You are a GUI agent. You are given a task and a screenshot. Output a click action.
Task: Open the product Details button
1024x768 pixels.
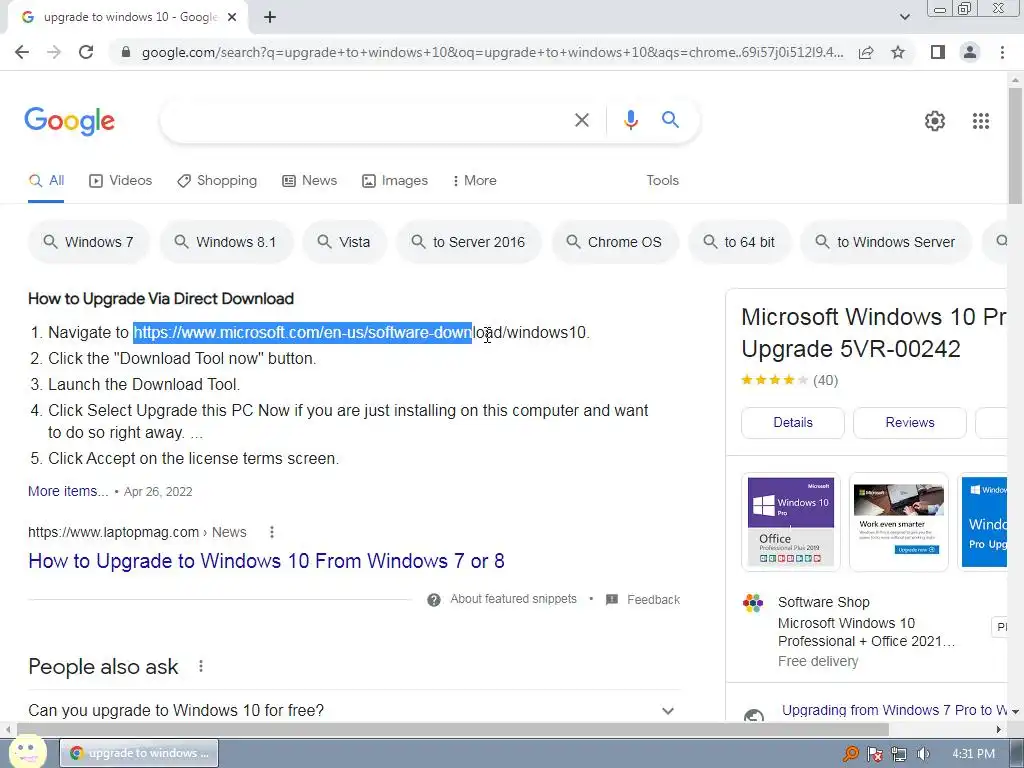click(793, 423)
